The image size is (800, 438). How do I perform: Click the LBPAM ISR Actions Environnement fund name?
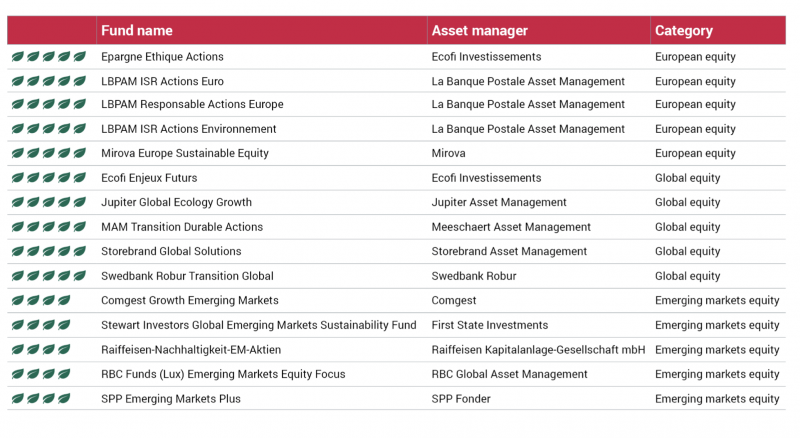click(x=188, y=129)
